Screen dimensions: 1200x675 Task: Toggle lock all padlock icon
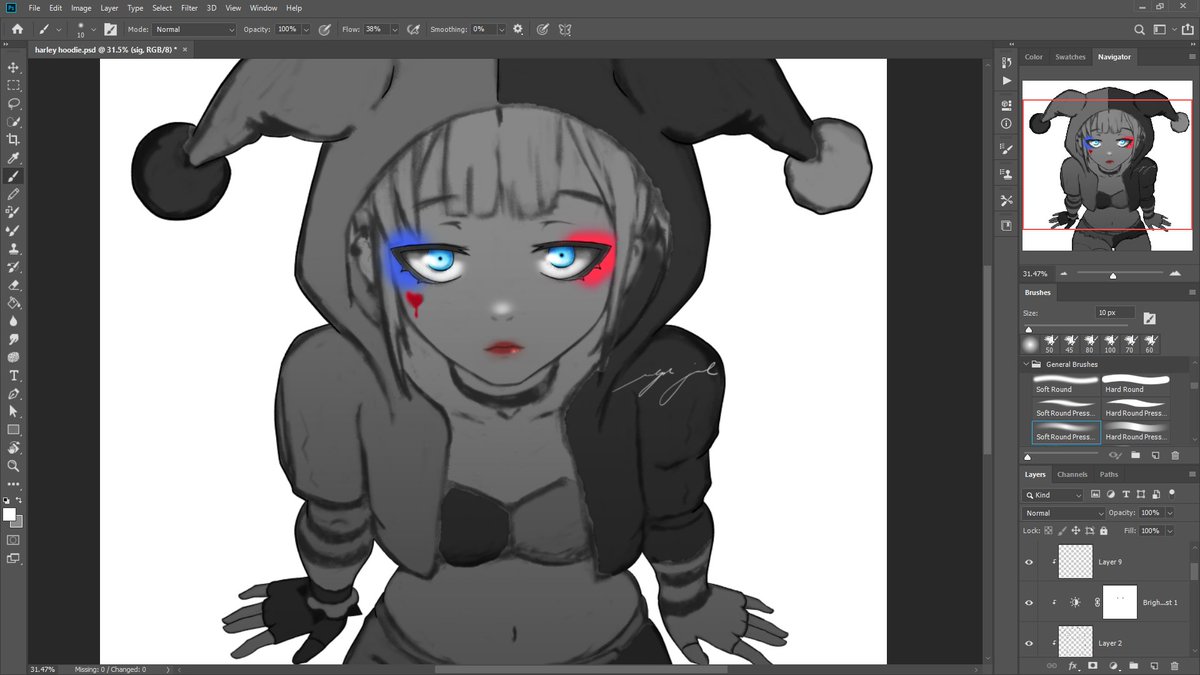[x=1106, y=531]
